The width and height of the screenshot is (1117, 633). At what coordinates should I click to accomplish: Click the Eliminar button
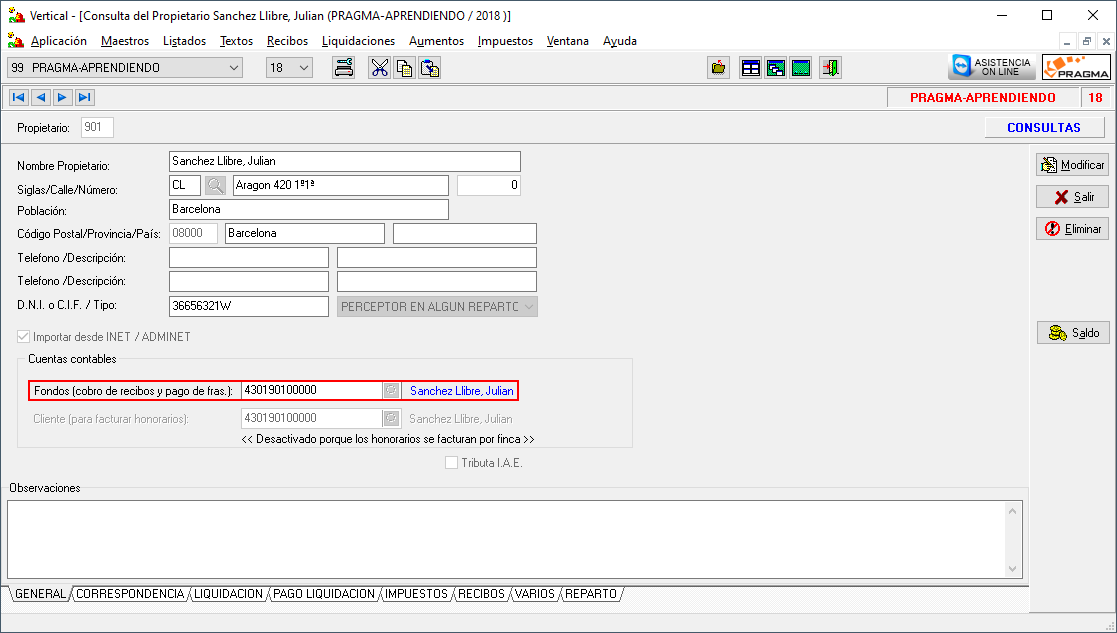pyautogui.click(x=1072, y=229)
